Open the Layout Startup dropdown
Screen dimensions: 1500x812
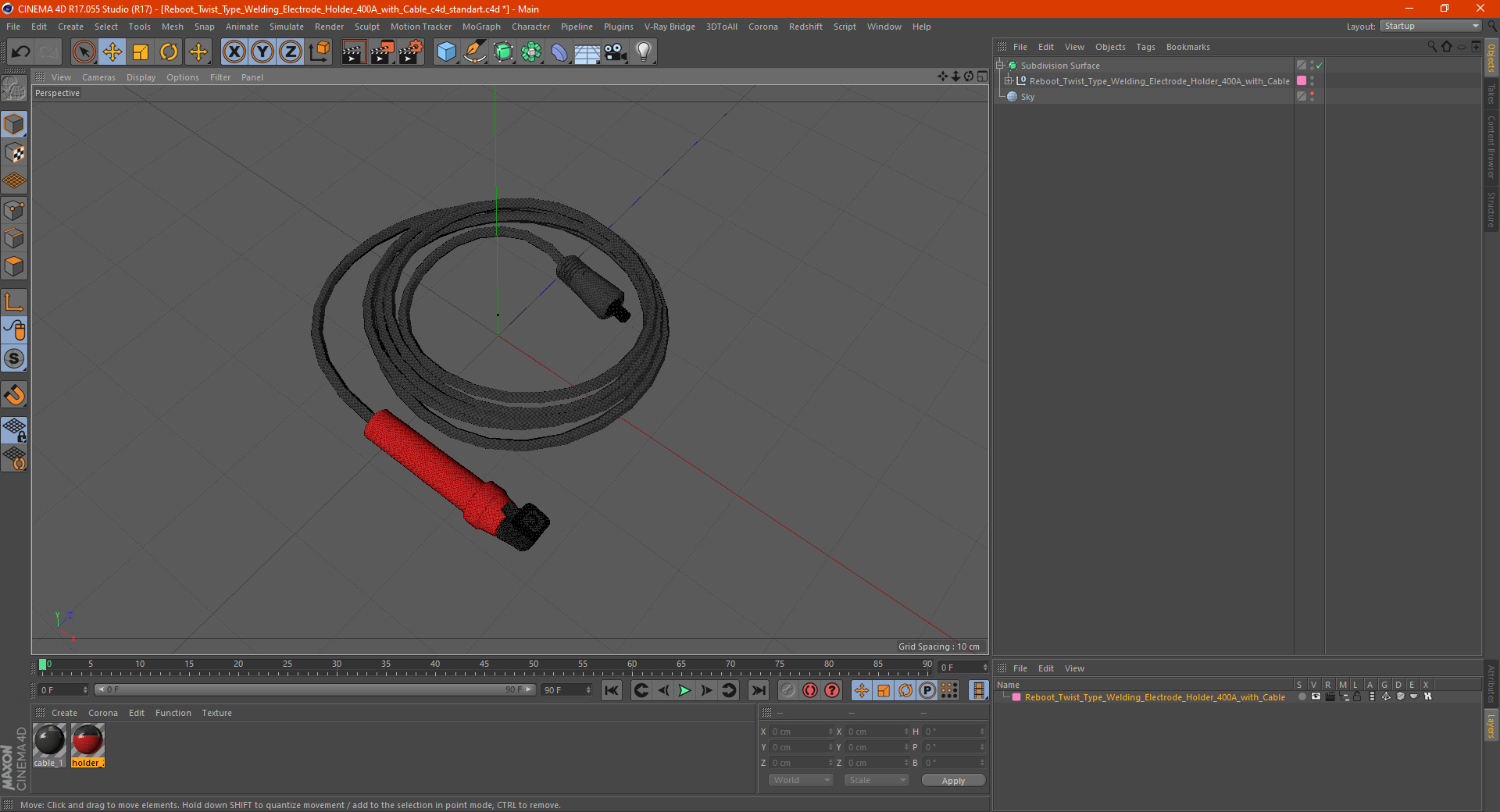click(x=1431, y=26)
